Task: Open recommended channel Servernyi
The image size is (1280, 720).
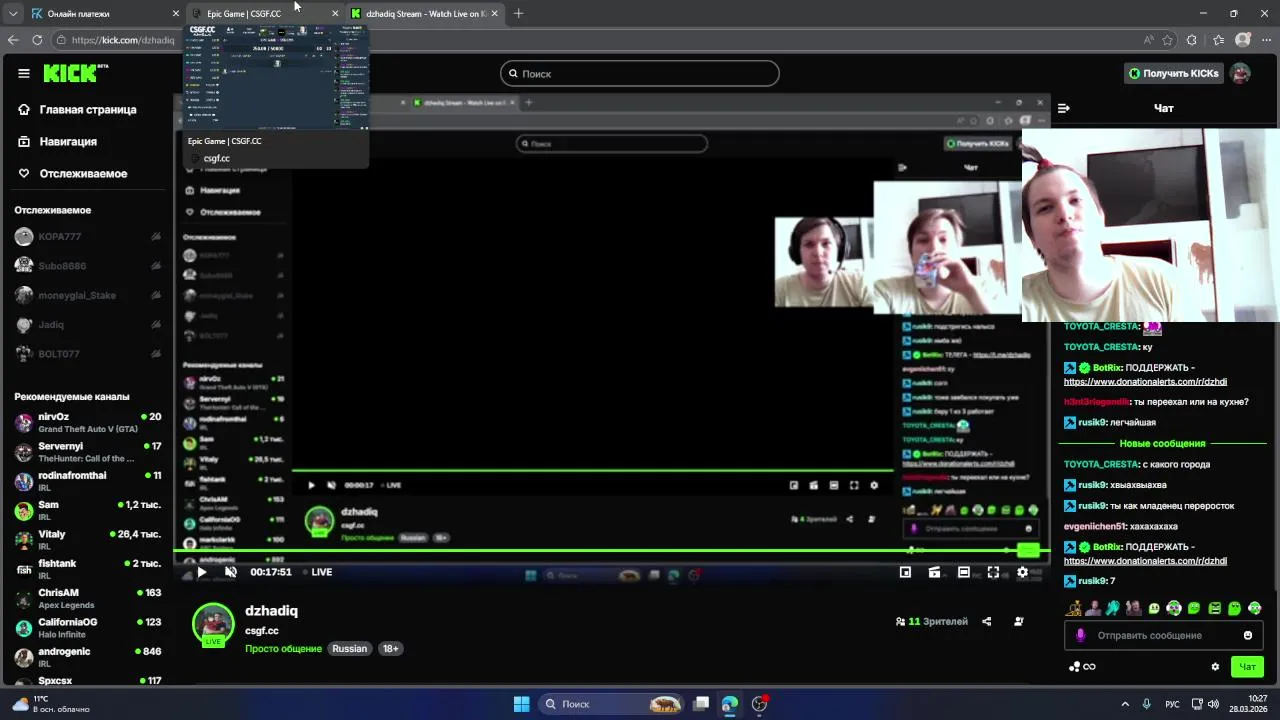Action: point(88,452)
